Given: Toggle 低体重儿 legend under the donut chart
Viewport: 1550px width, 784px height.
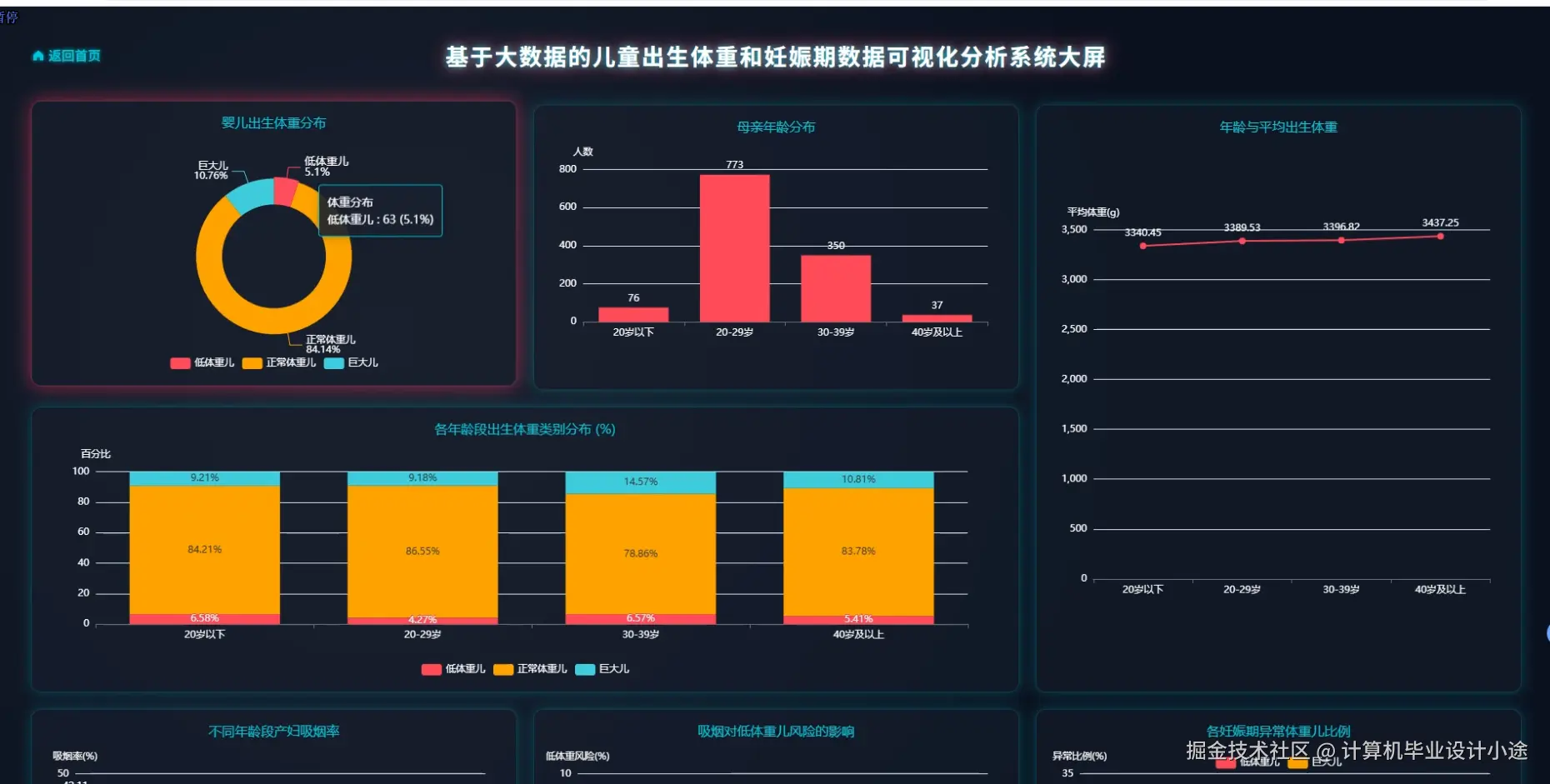Looking at the screenshot, I should point(202,362).
